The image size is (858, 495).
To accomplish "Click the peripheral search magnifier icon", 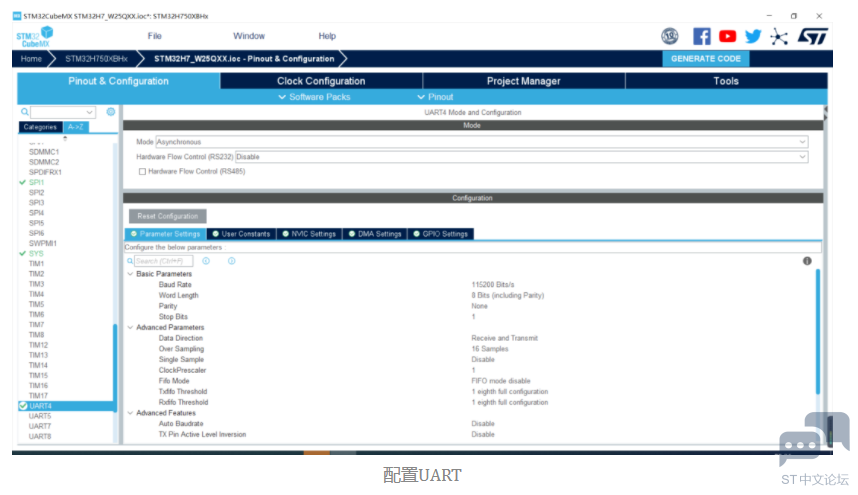I will coord(25,112).
